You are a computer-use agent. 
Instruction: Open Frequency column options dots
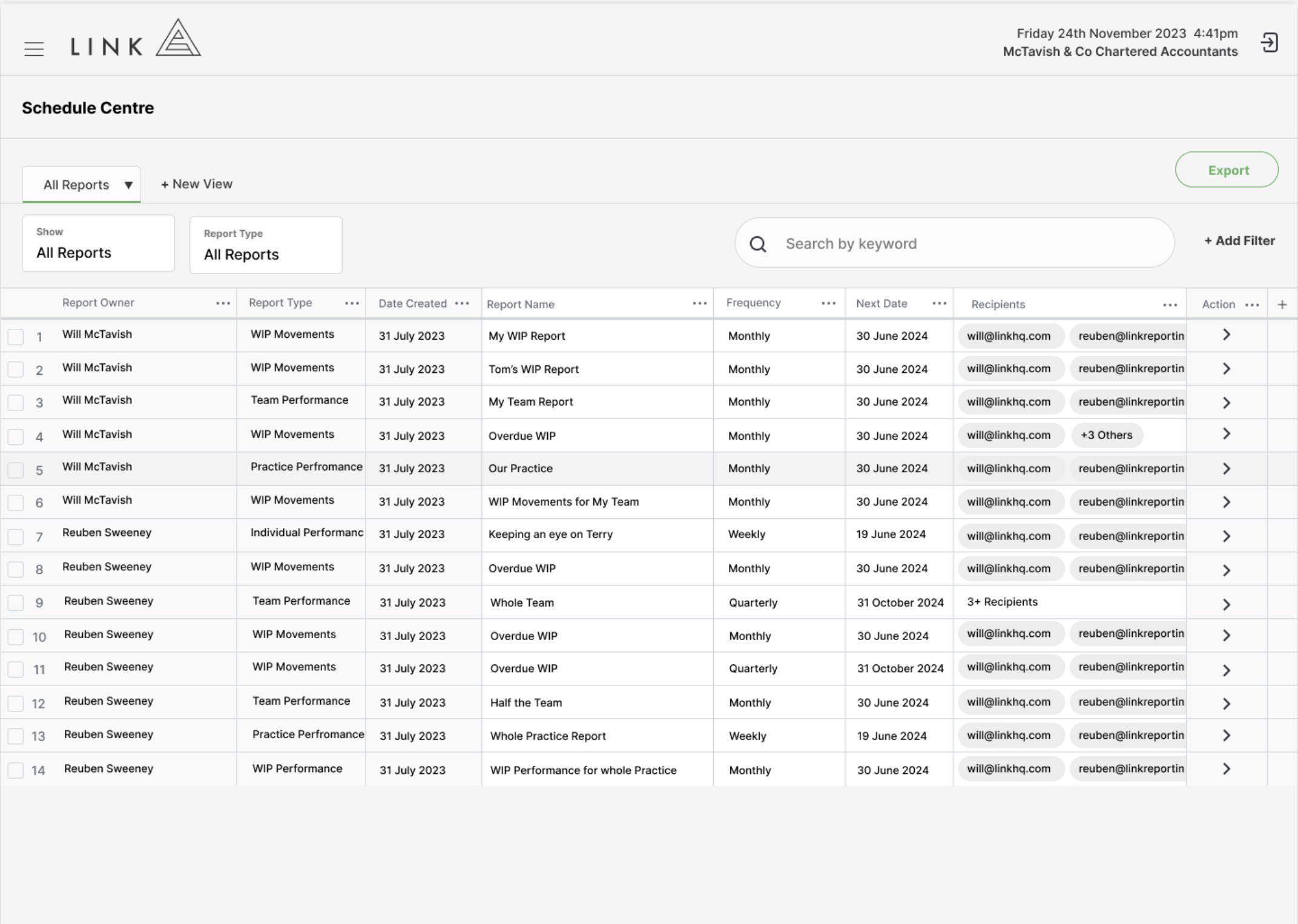pyautogui.click(x=829, y=303)
